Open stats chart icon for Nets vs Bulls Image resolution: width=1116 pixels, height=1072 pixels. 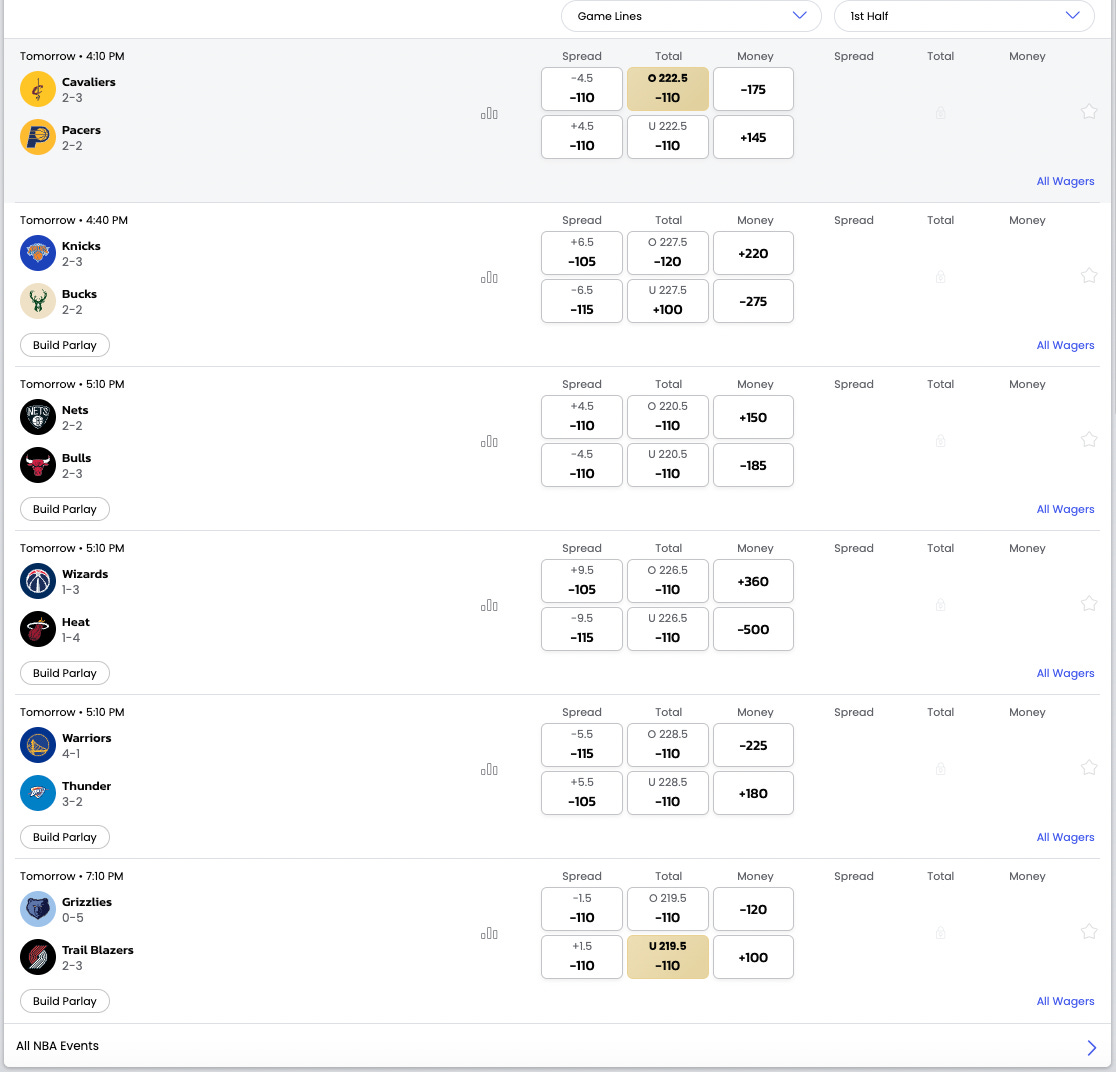click(x=489, y=441)
